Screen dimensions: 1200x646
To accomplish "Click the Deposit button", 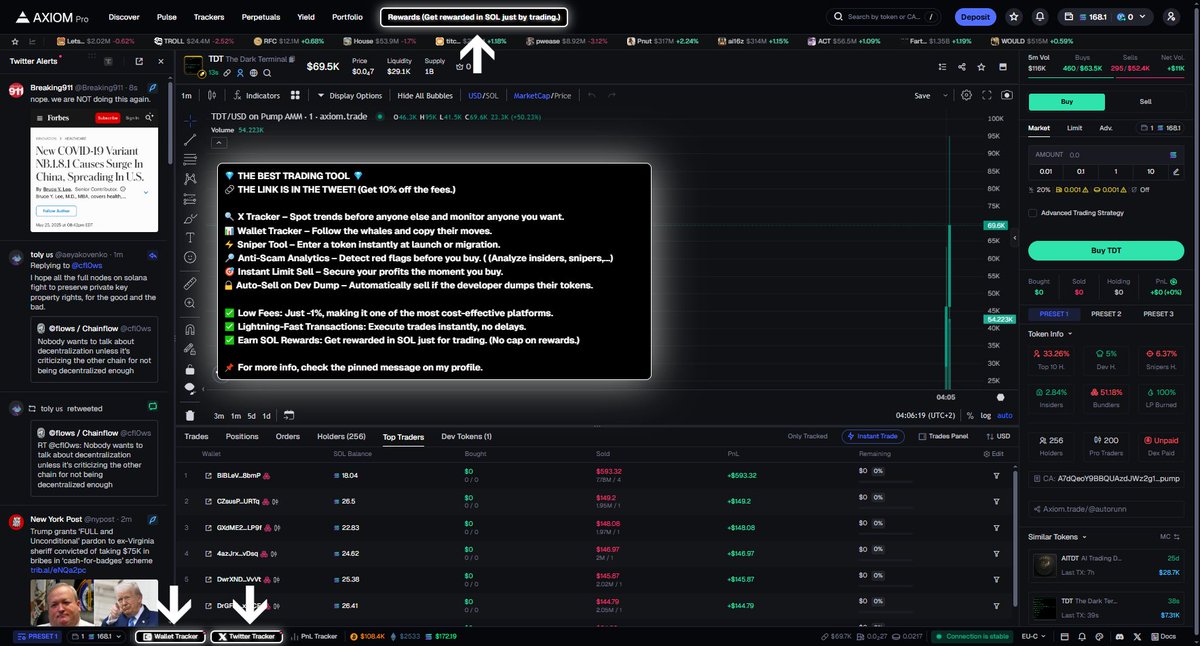I will [x=975, y=17].
